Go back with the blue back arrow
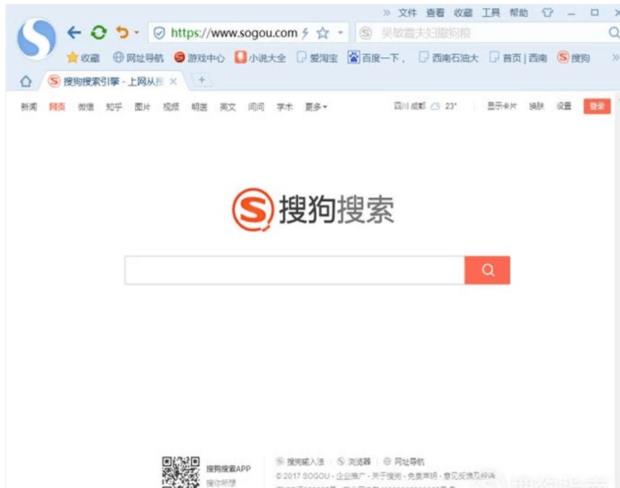 pyautogui.click(x=74, y=32)
